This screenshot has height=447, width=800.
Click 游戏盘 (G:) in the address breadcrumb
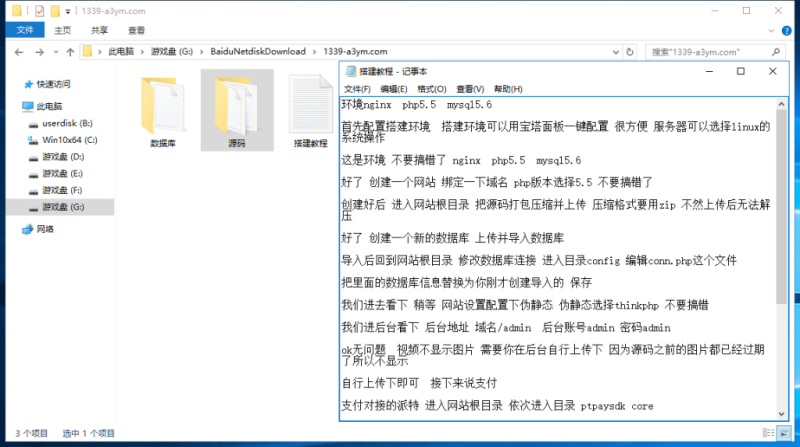point(172,52)
